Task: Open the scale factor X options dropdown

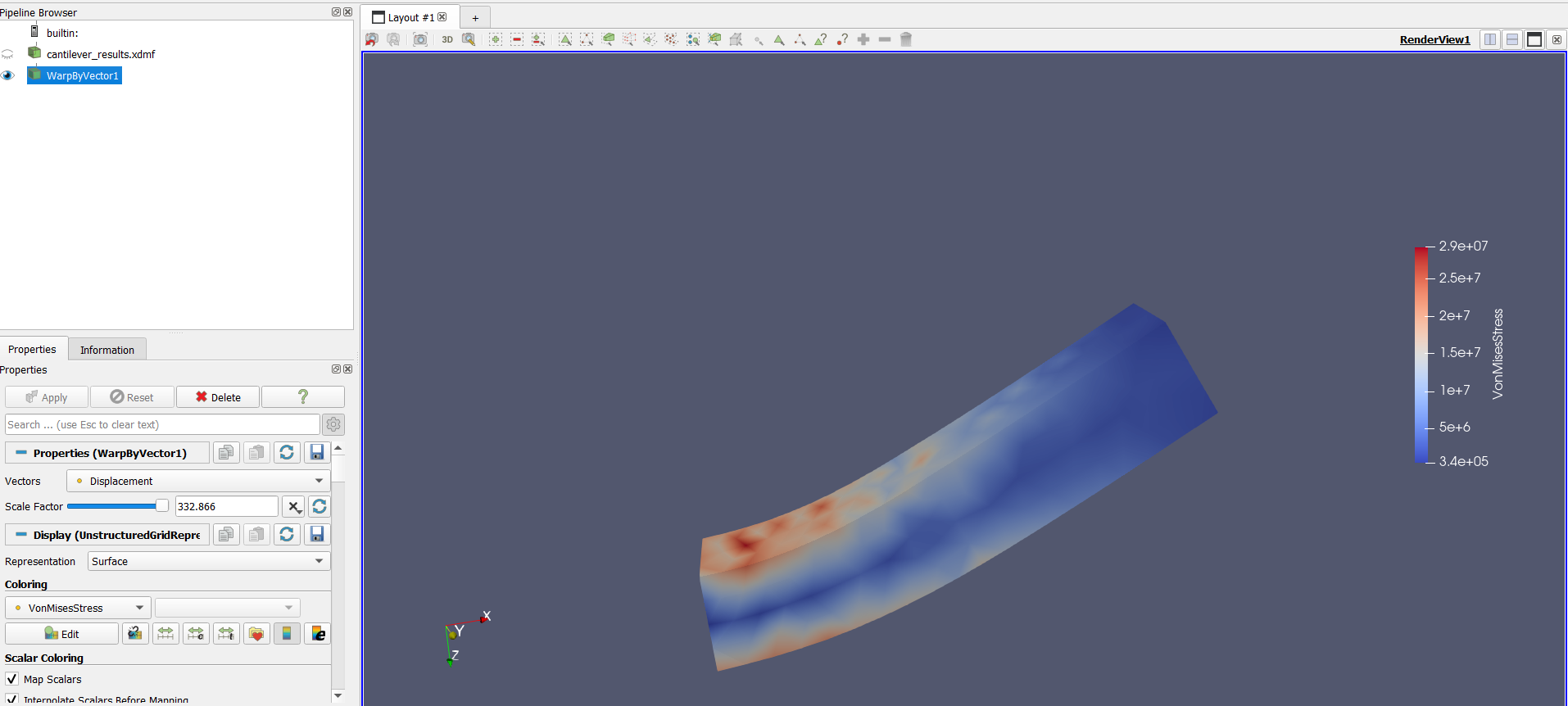Action: pos(293,506)
